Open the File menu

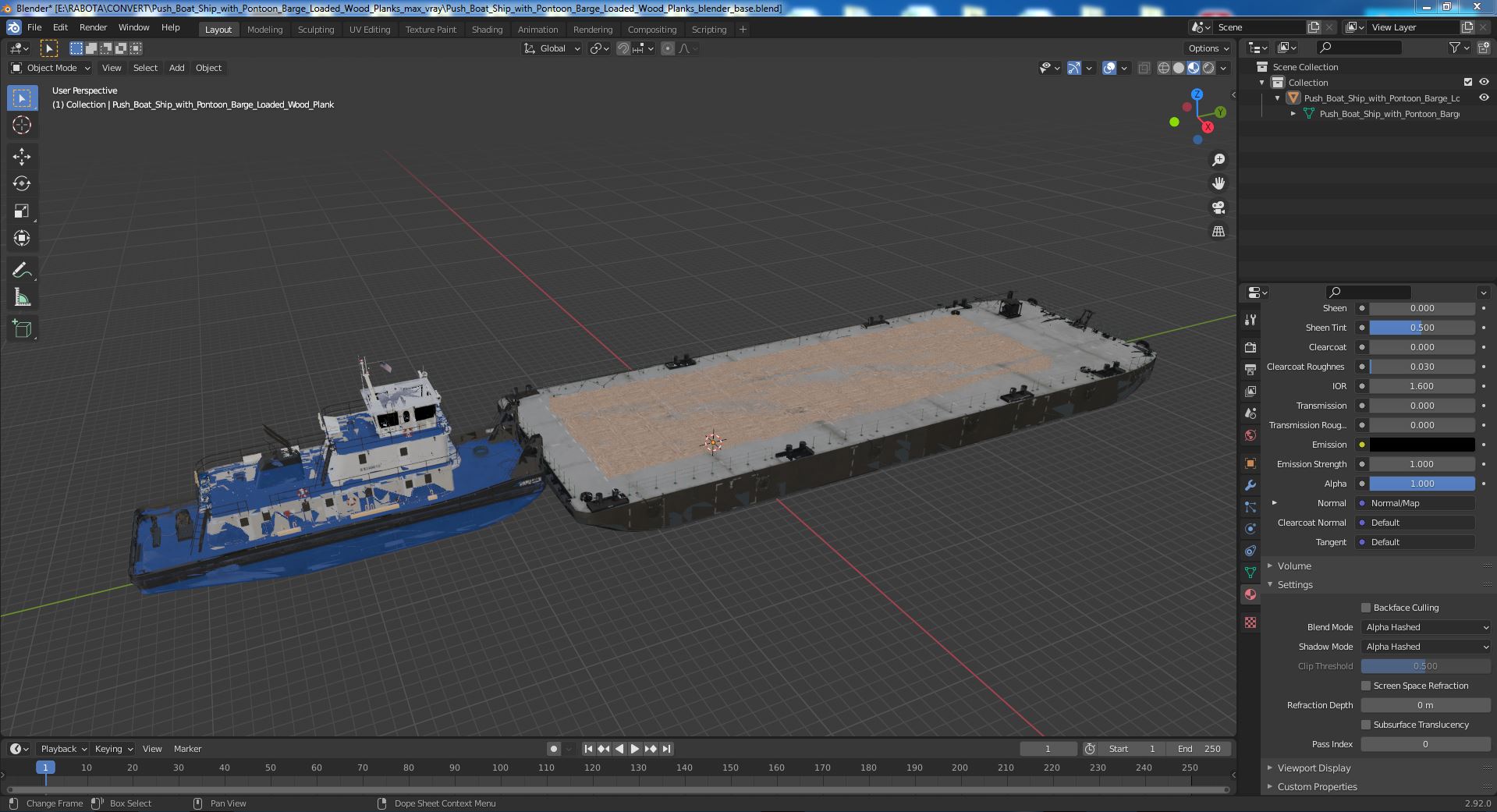pos(34,27)
